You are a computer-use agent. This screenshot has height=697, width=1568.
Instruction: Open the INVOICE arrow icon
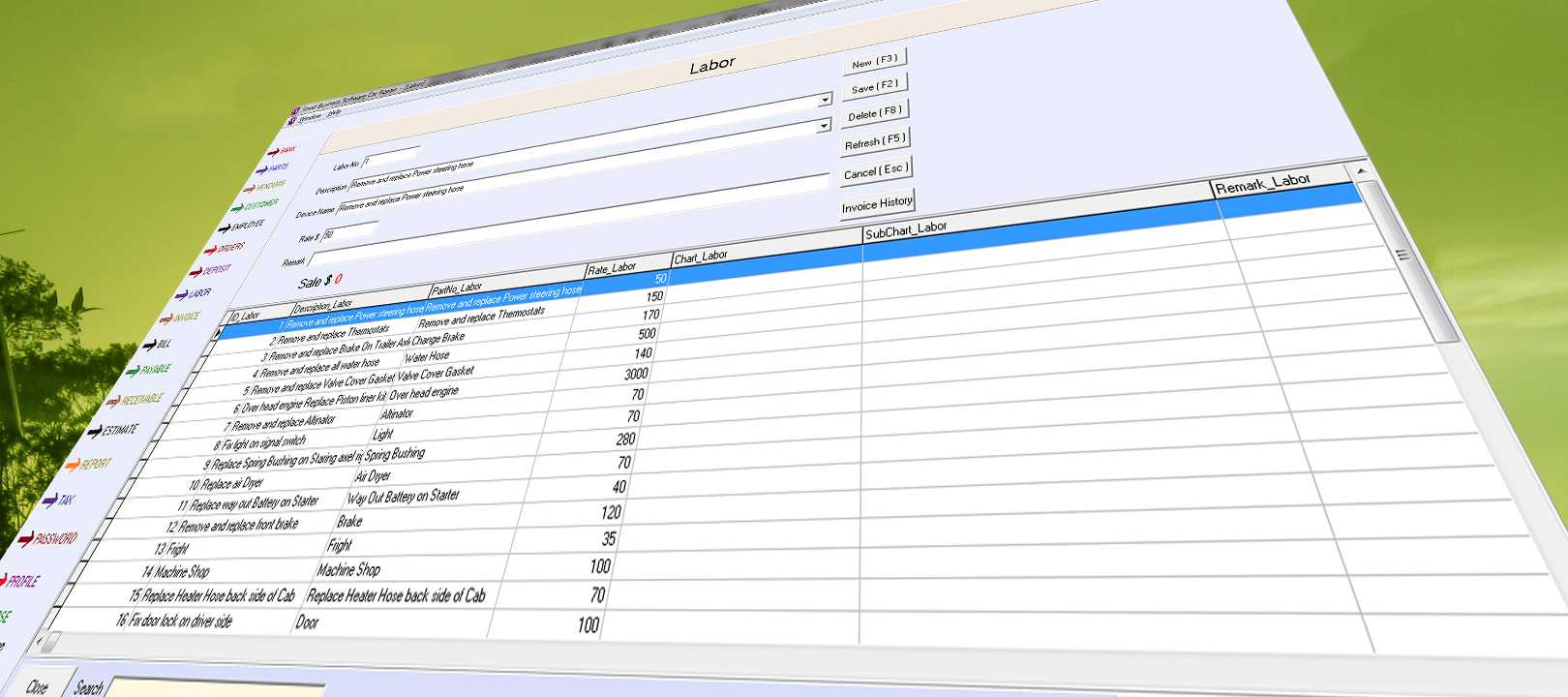pos(166,318)
